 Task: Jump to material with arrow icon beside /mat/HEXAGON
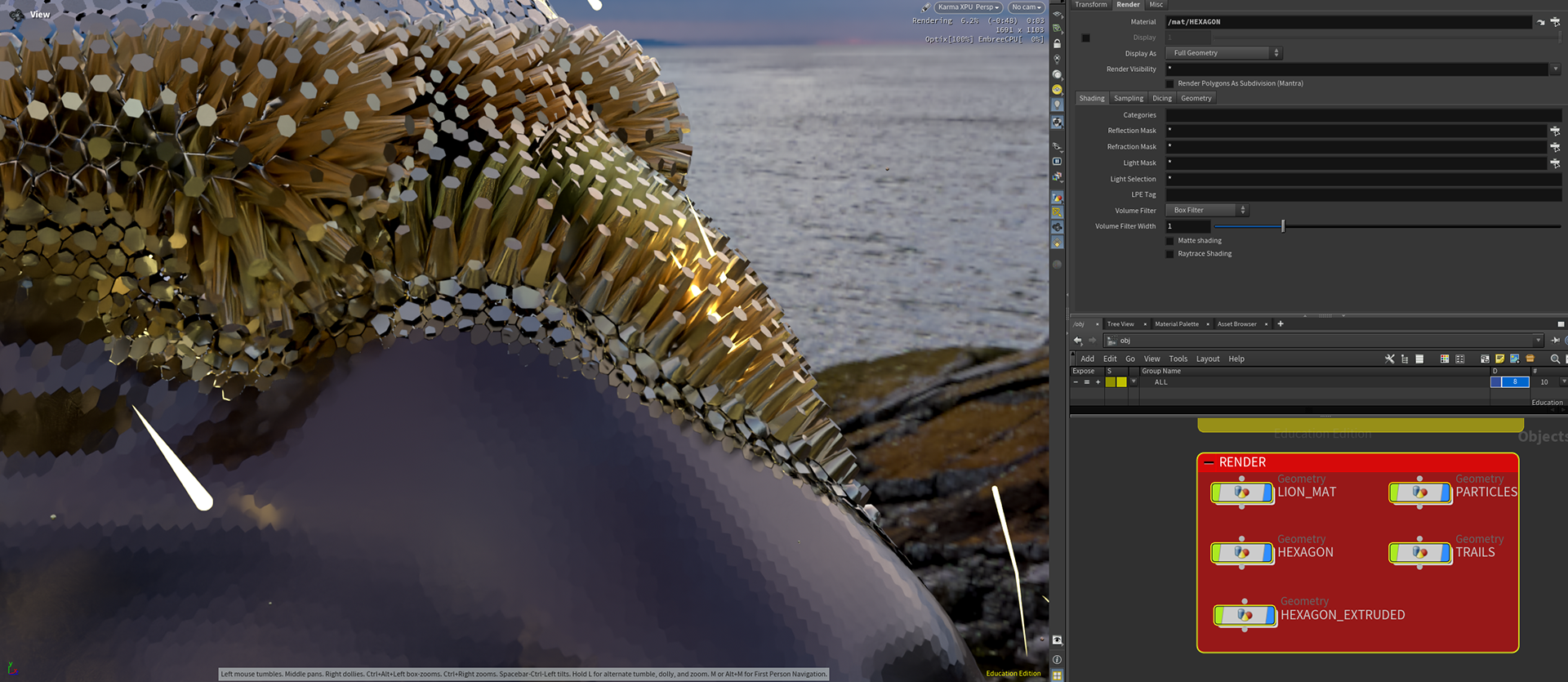click(1541, 22)
